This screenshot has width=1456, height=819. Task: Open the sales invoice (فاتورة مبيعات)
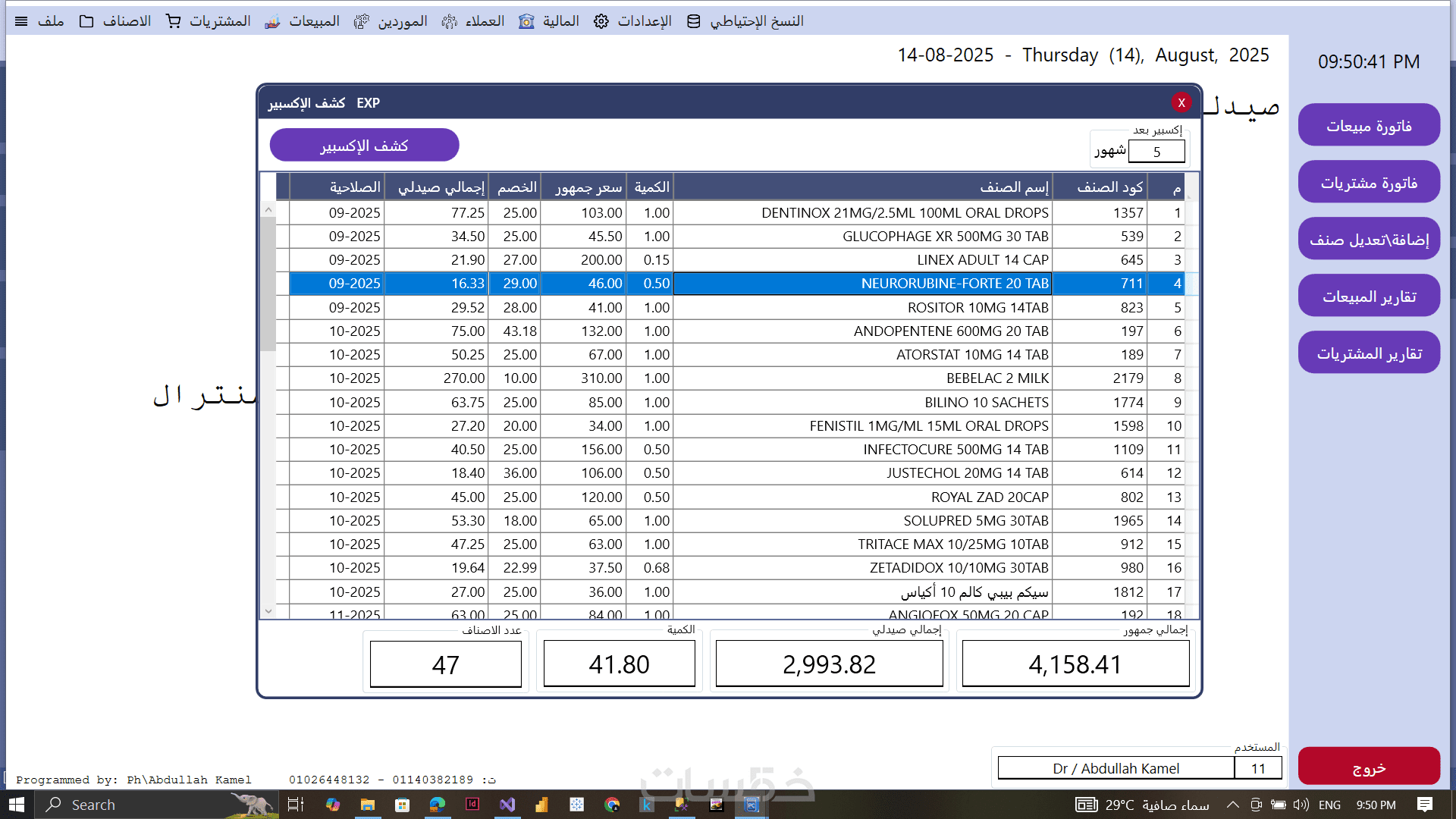click(1368, 126)
